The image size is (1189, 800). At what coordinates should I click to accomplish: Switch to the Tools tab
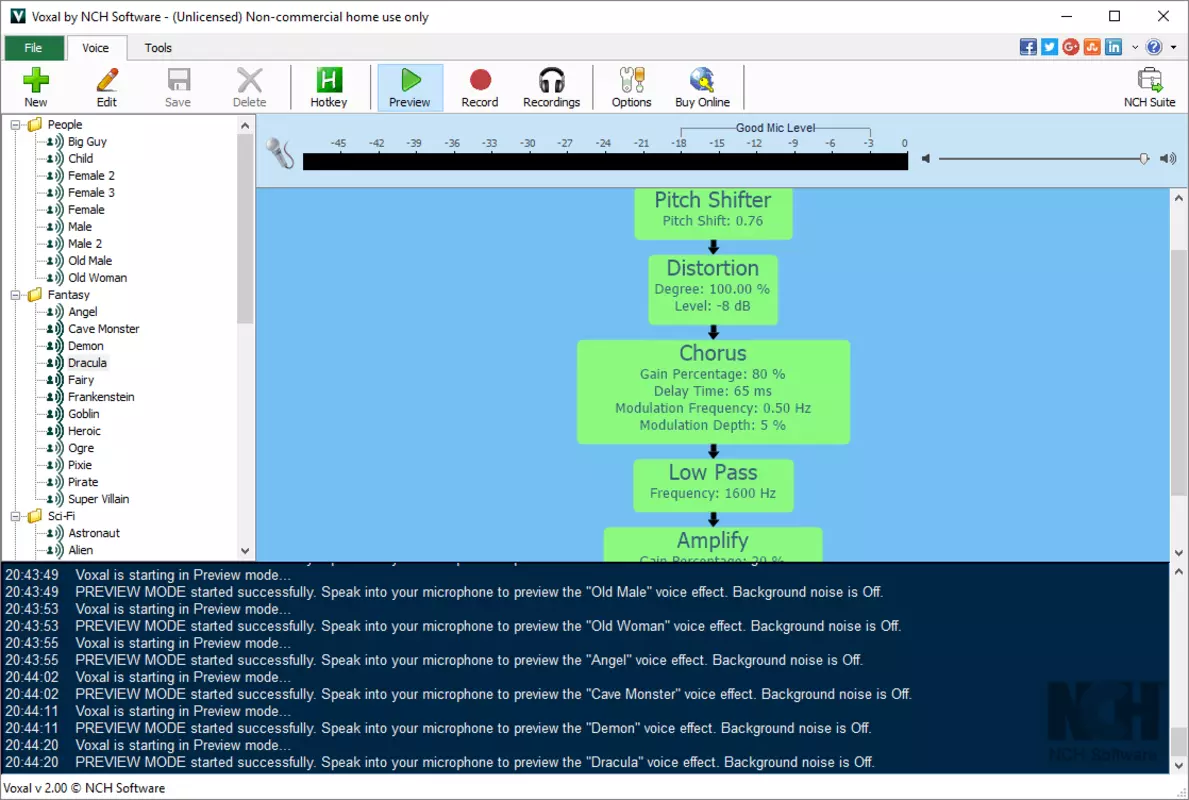pos(158,48)
